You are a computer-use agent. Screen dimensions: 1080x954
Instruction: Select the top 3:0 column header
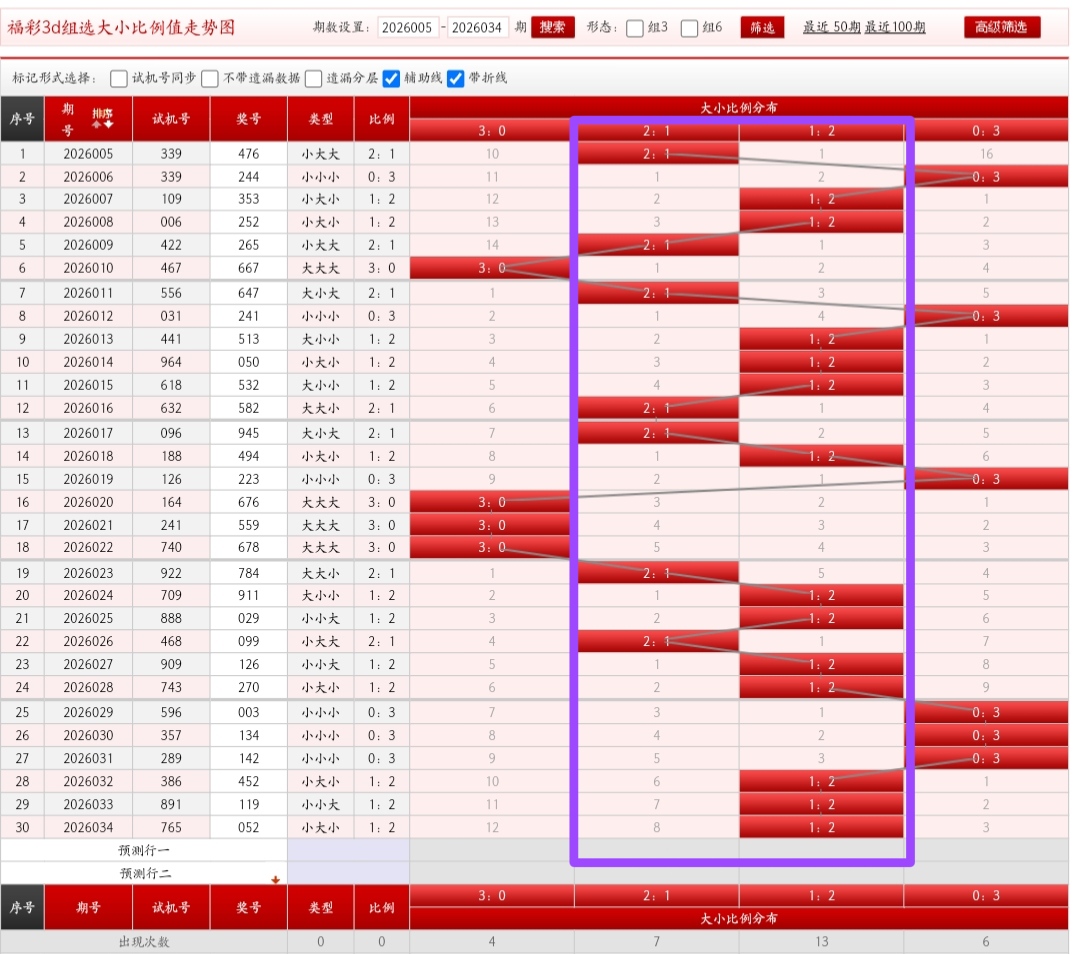pyautogui.click(x=491, y=130)
